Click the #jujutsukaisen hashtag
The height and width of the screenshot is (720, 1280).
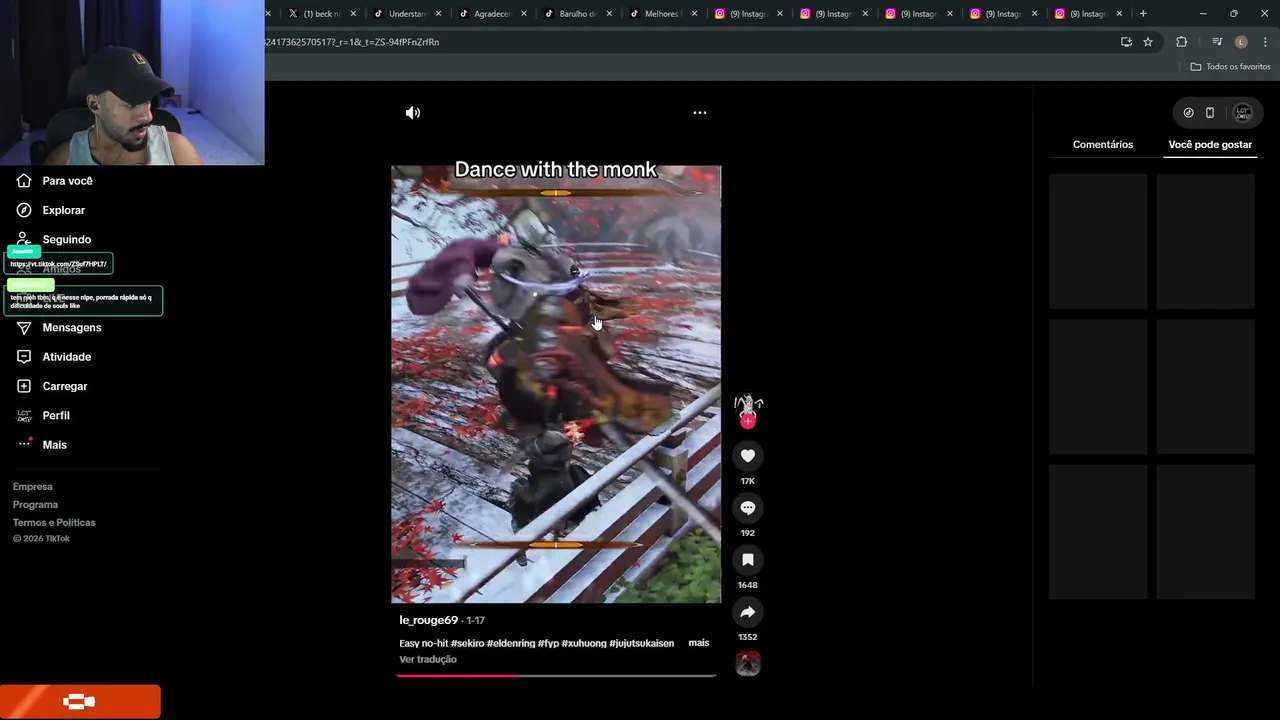click(641, 643)
